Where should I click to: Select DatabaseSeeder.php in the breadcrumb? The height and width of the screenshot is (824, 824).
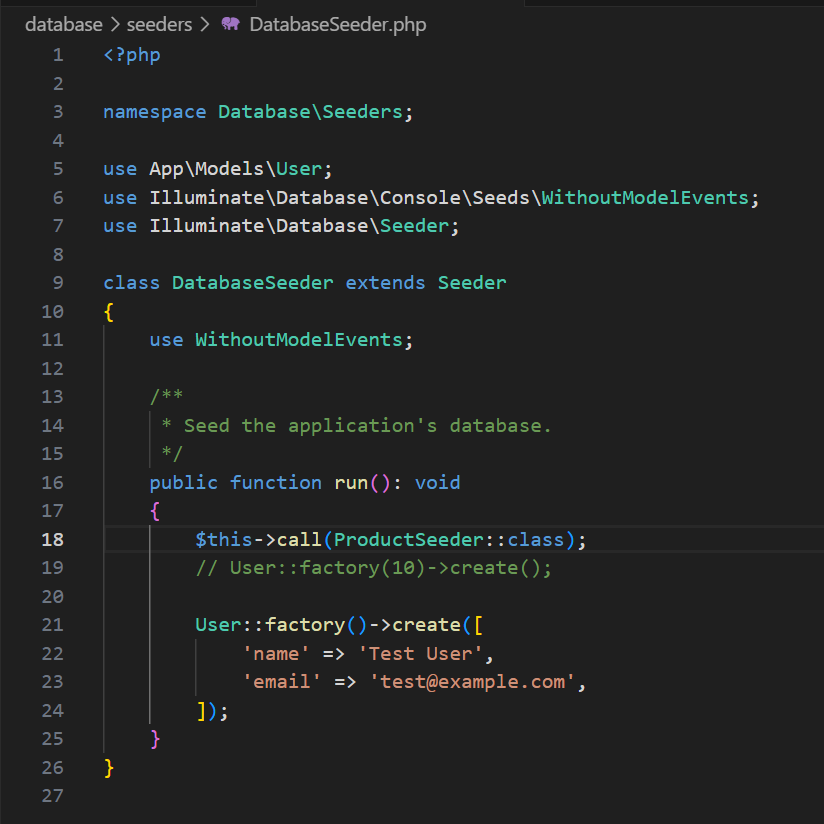pyautogui.click(x=337, y=24)
